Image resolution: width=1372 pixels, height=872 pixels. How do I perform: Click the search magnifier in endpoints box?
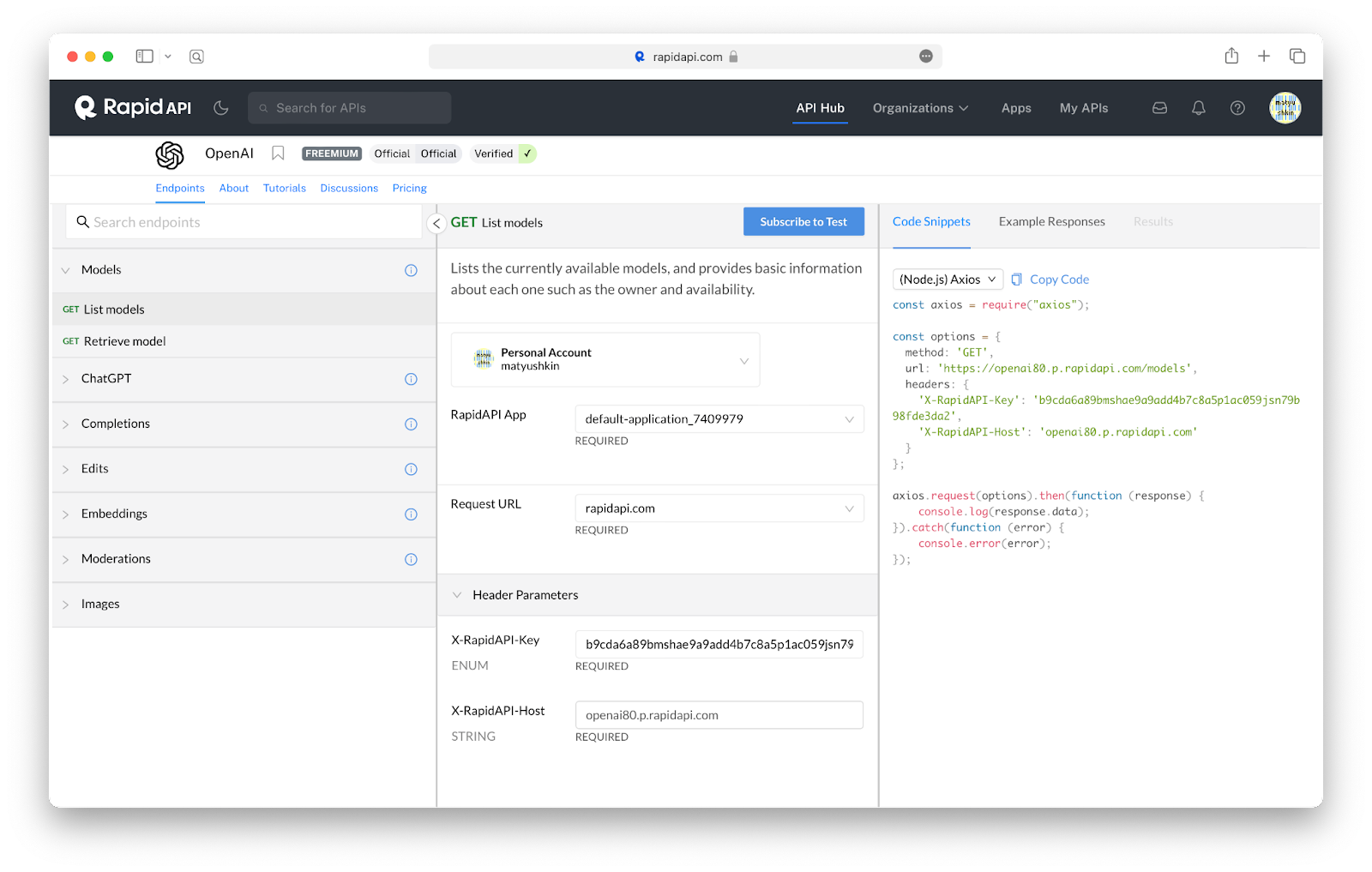(x=83, y=222)
